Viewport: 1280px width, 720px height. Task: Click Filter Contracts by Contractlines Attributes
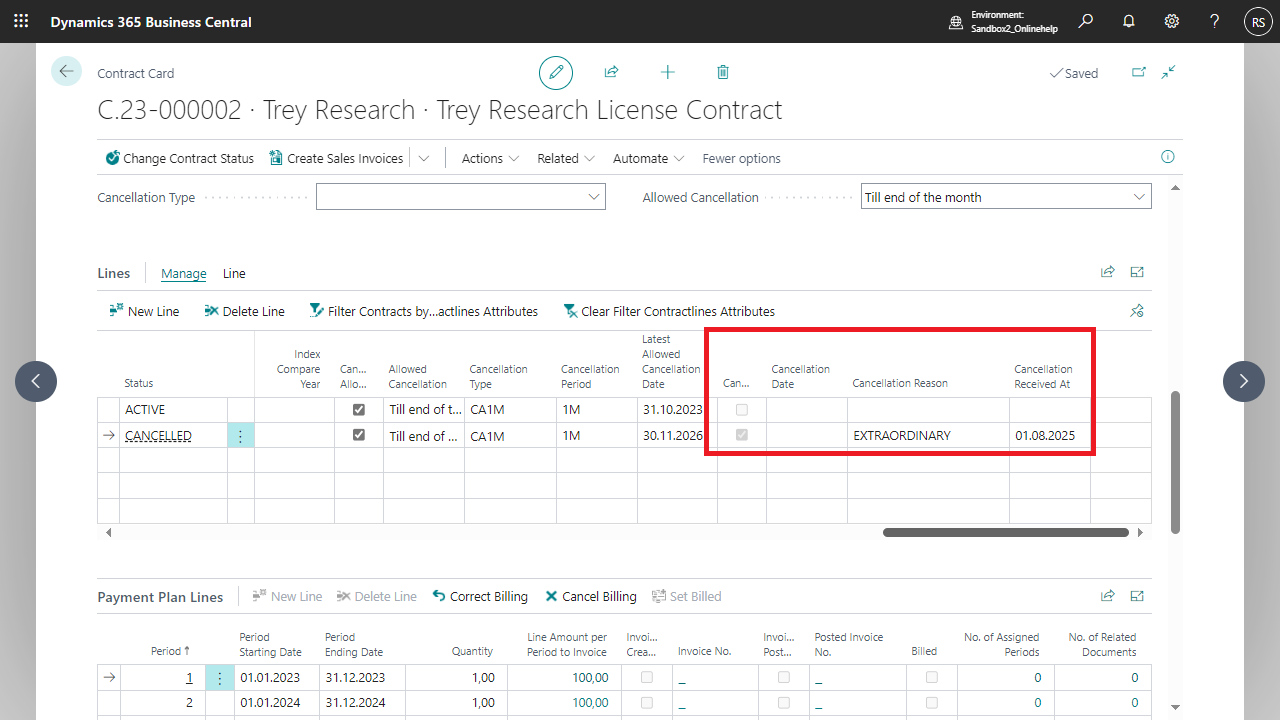tap(423, 311)
